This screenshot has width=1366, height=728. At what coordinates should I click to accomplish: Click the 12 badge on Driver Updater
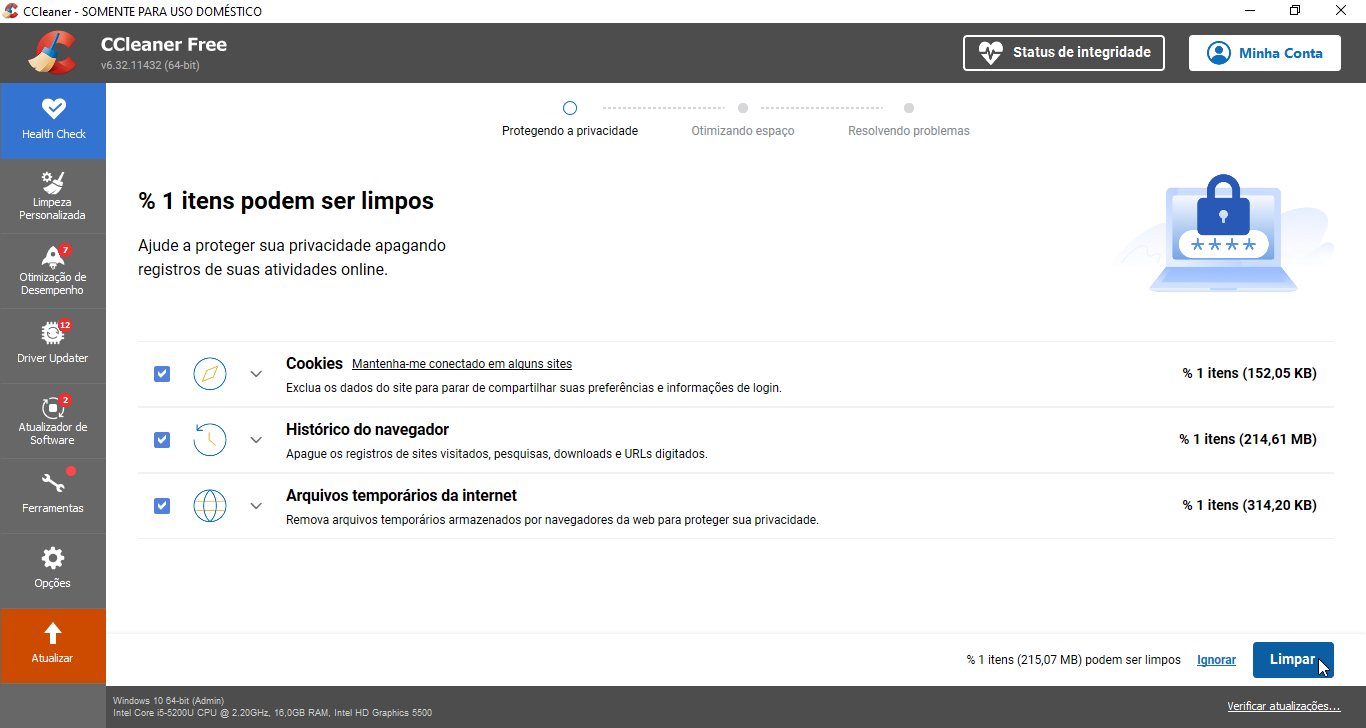click(x=64, y=325)
